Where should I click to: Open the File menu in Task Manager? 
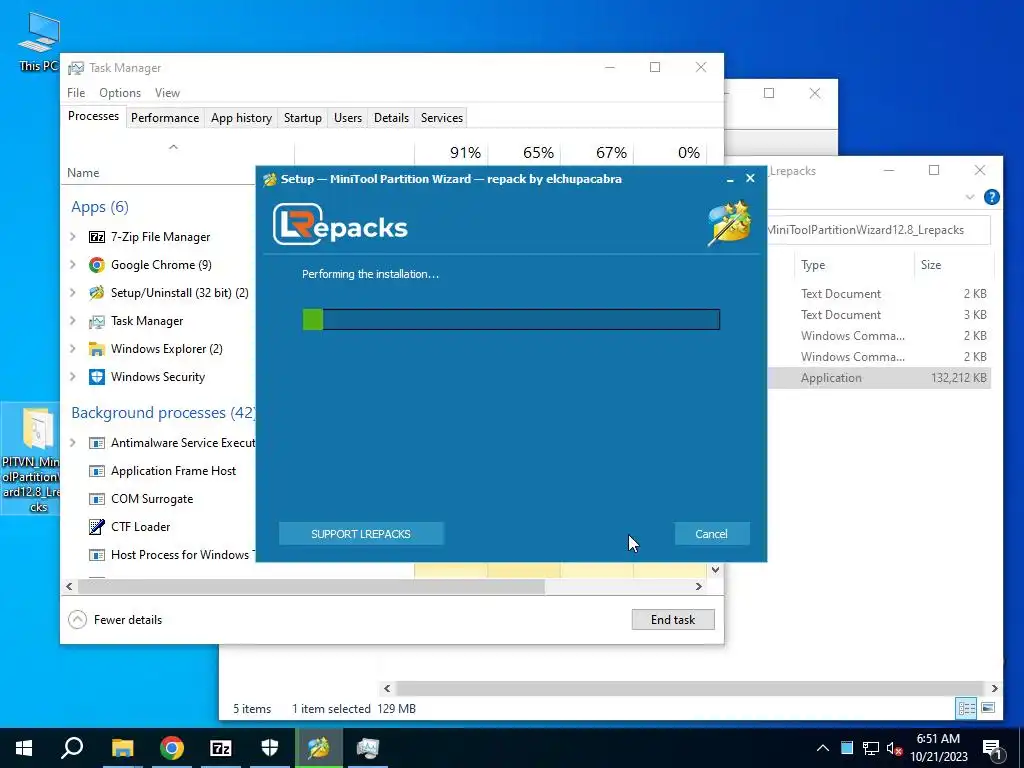tap(76, 93)
